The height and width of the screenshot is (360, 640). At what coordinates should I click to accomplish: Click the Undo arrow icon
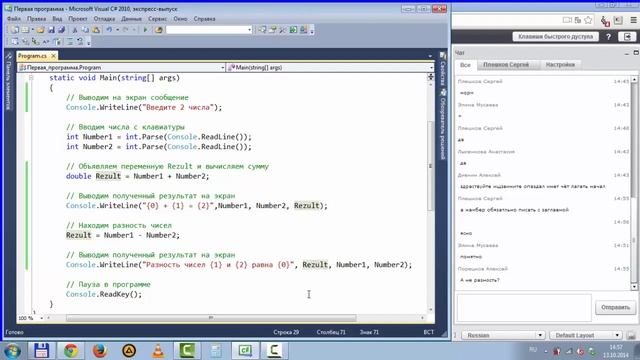[x=109, y=30]
